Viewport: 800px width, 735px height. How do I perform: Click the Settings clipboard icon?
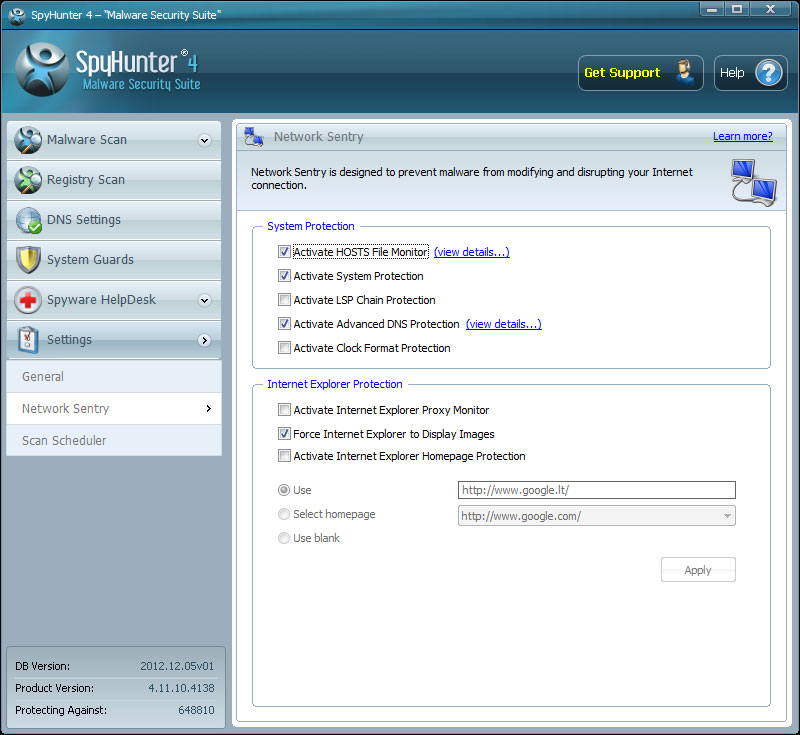28,340
